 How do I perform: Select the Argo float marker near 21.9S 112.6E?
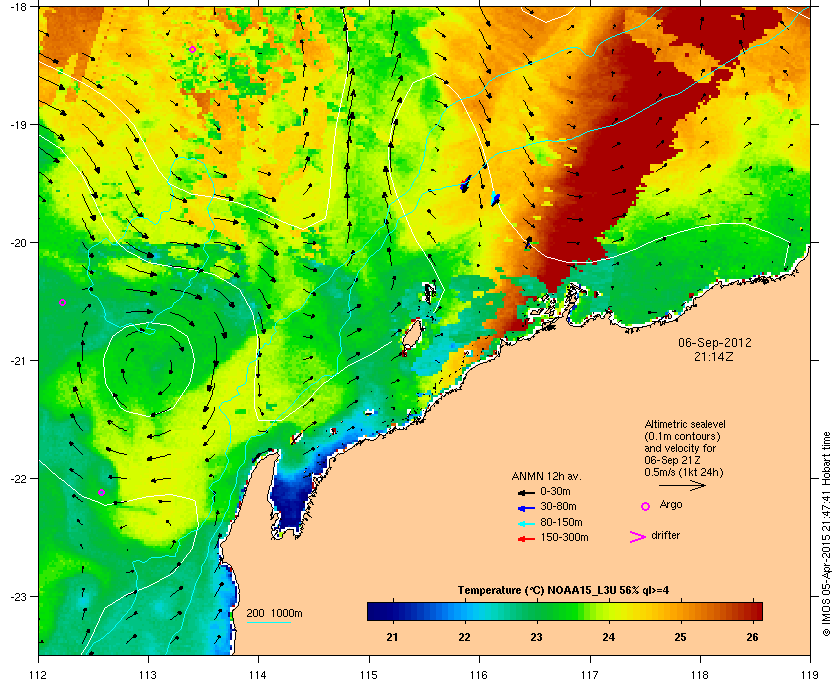coord(101,492)
